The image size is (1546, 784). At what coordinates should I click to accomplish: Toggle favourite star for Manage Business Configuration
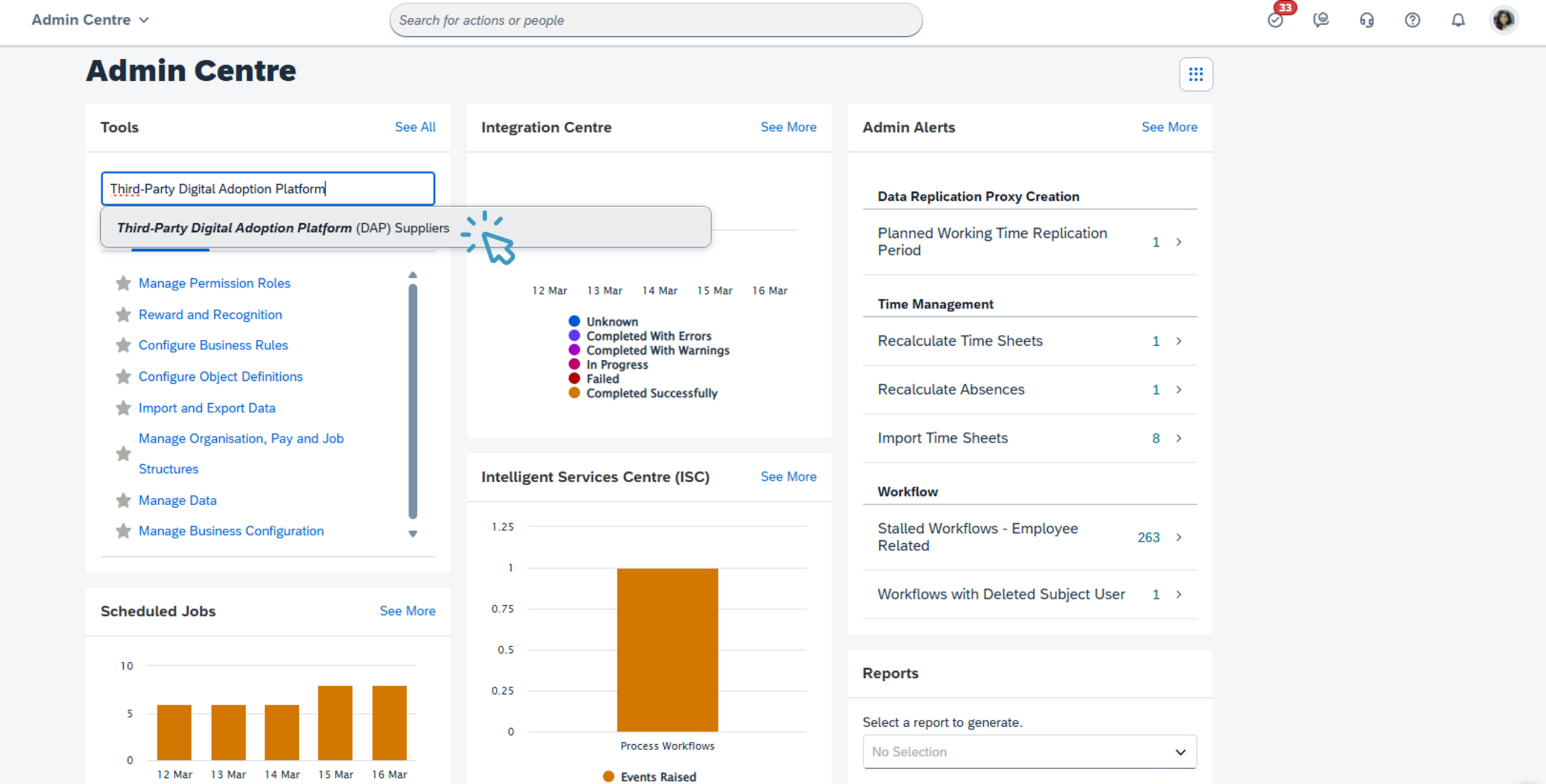pyautogui.click(x=123, y=531)
